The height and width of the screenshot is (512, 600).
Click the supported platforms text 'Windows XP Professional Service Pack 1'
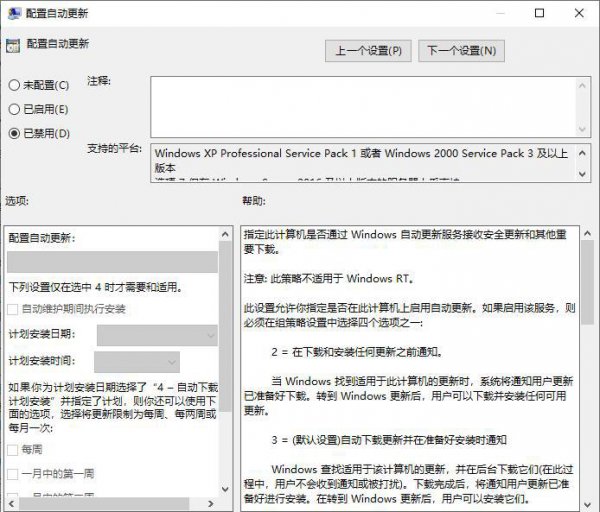pos(256,153)
